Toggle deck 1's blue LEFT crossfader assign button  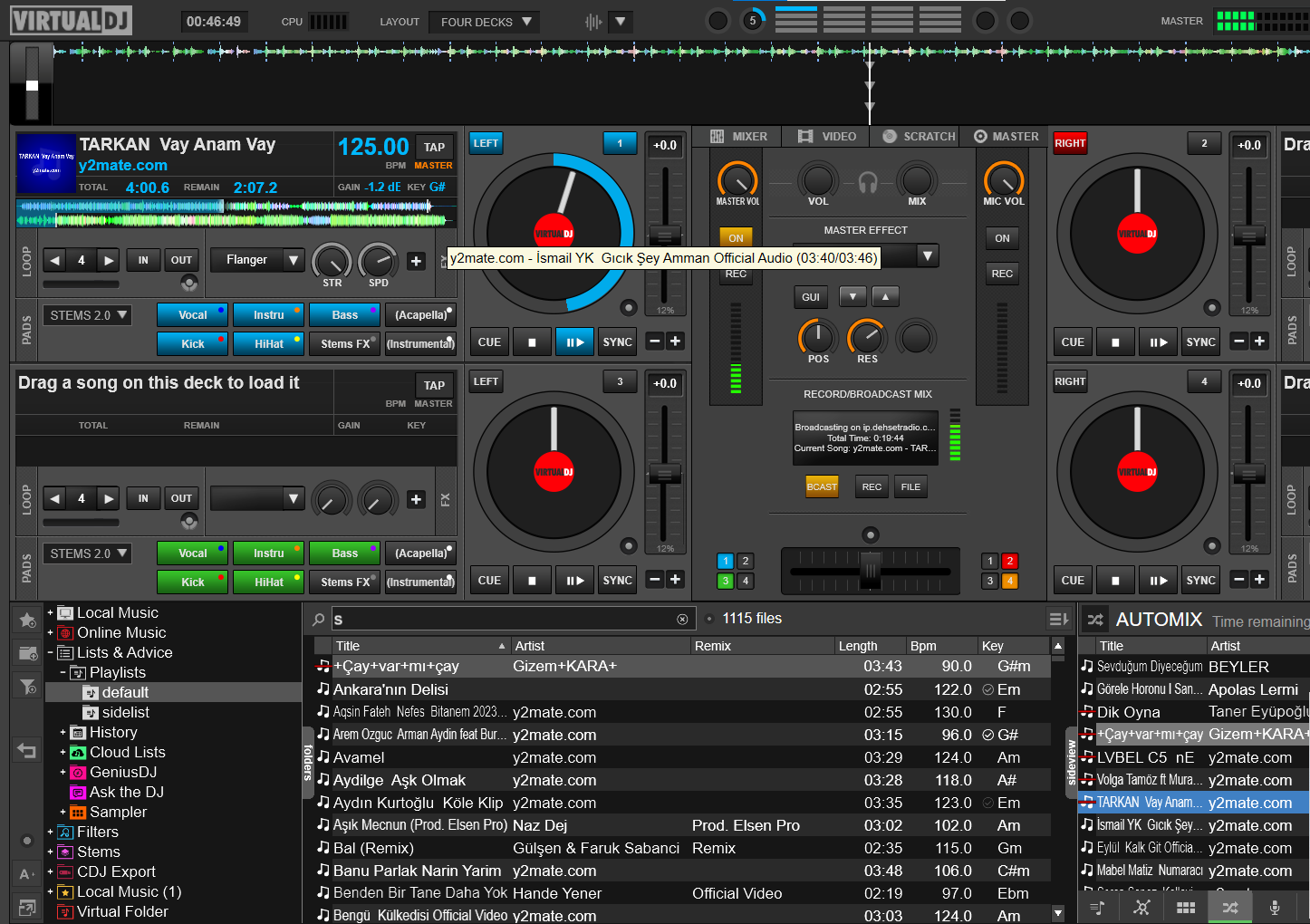click(x=486, y=143)
